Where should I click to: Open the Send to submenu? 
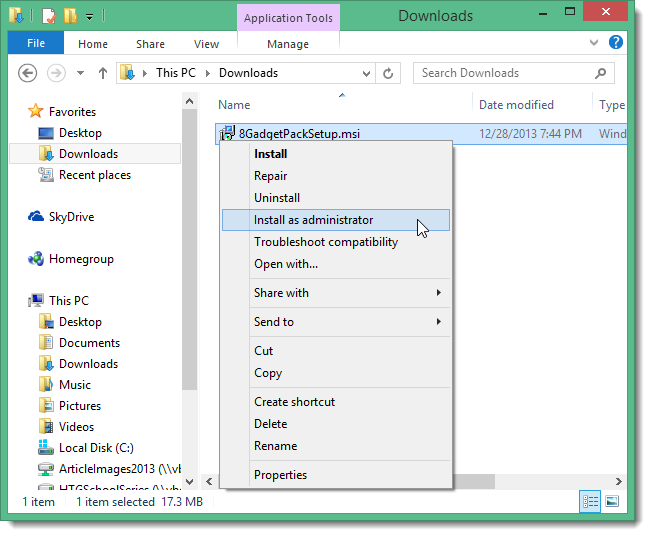[336, 322]
